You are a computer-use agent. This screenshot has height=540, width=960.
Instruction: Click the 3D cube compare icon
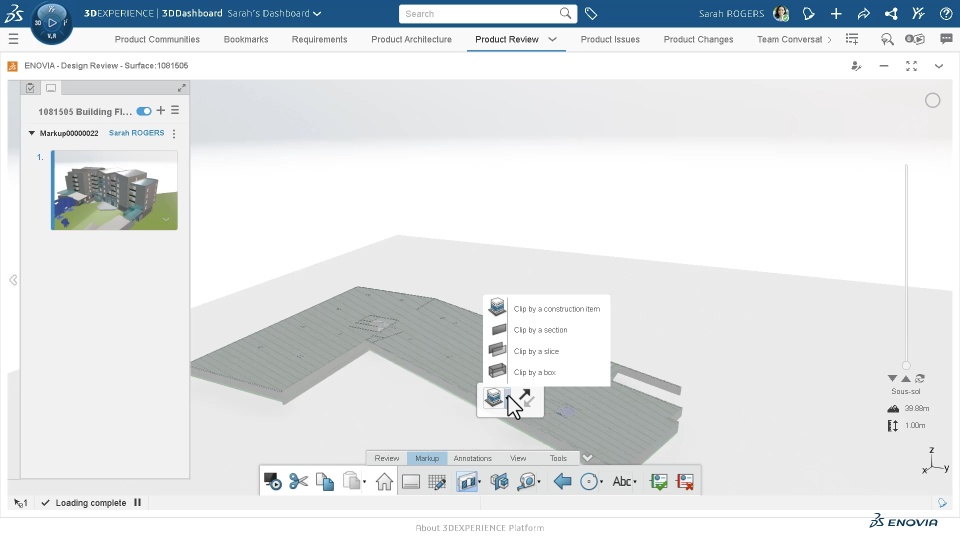(499, 482)
